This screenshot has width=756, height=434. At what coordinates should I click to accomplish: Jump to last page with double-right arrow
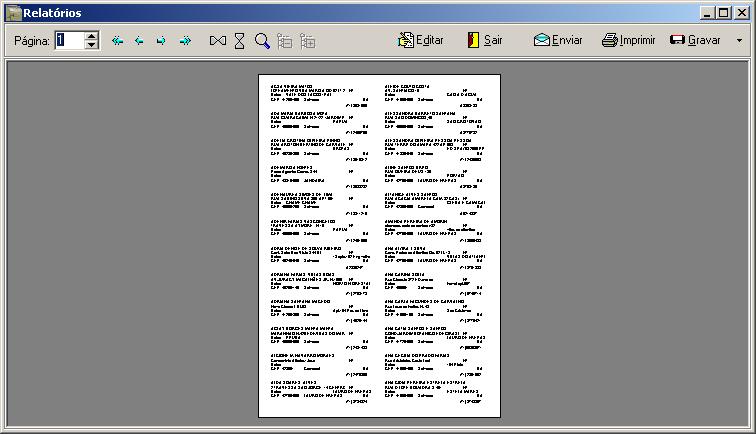pos(185,41)
